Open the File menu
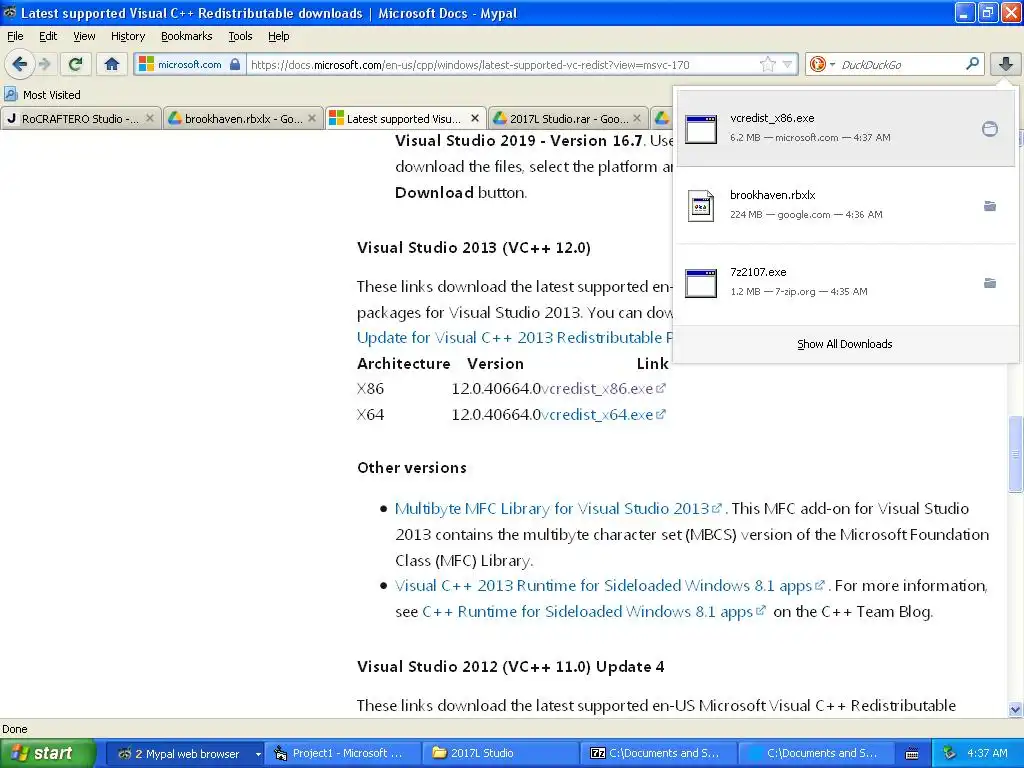 [15, 36]
